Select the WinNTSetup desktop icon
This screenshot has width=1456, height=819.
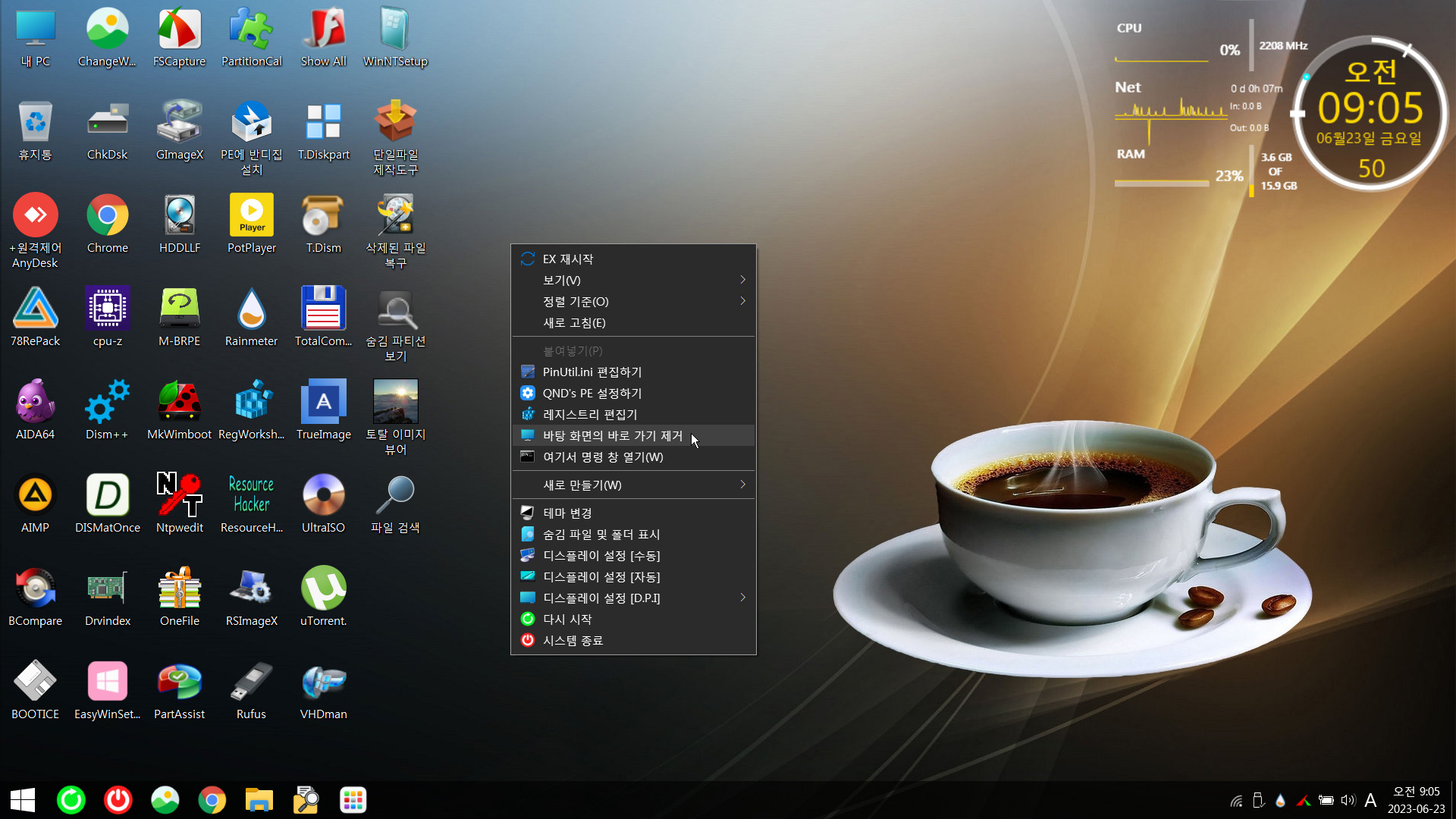point(395,38)
